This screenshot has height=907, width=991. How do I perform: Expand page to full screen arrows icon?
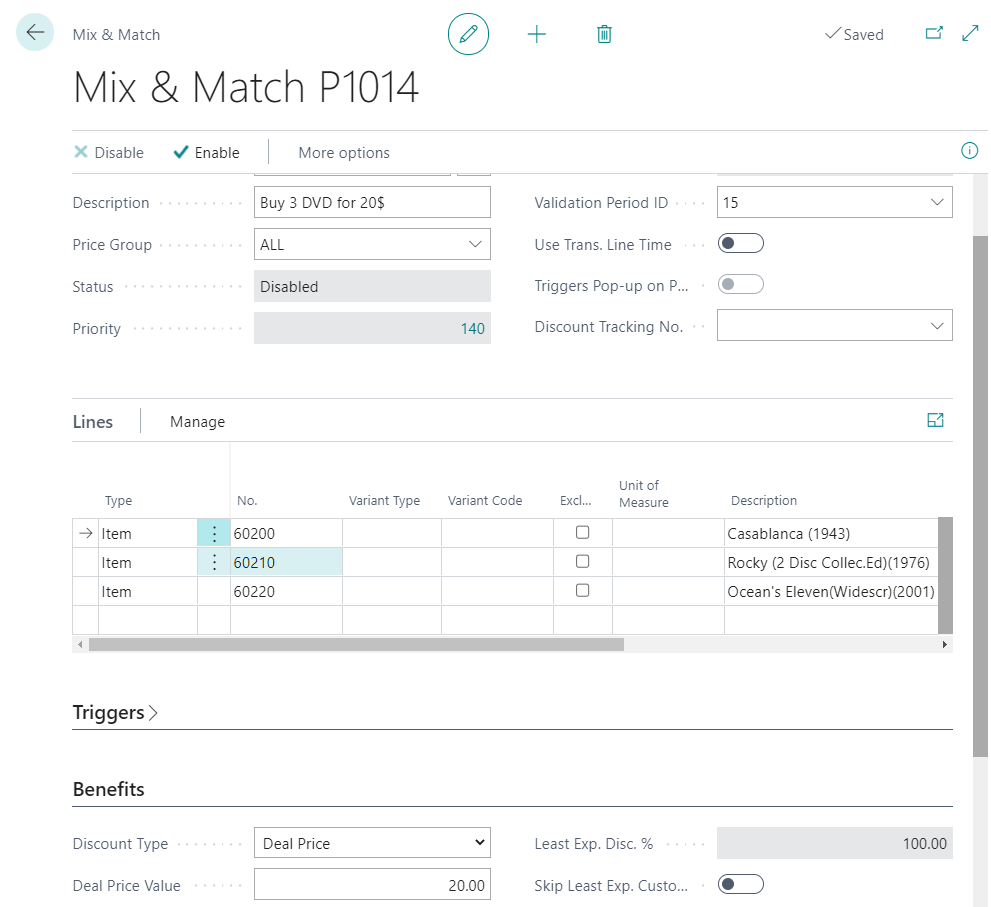pos(970,33)
